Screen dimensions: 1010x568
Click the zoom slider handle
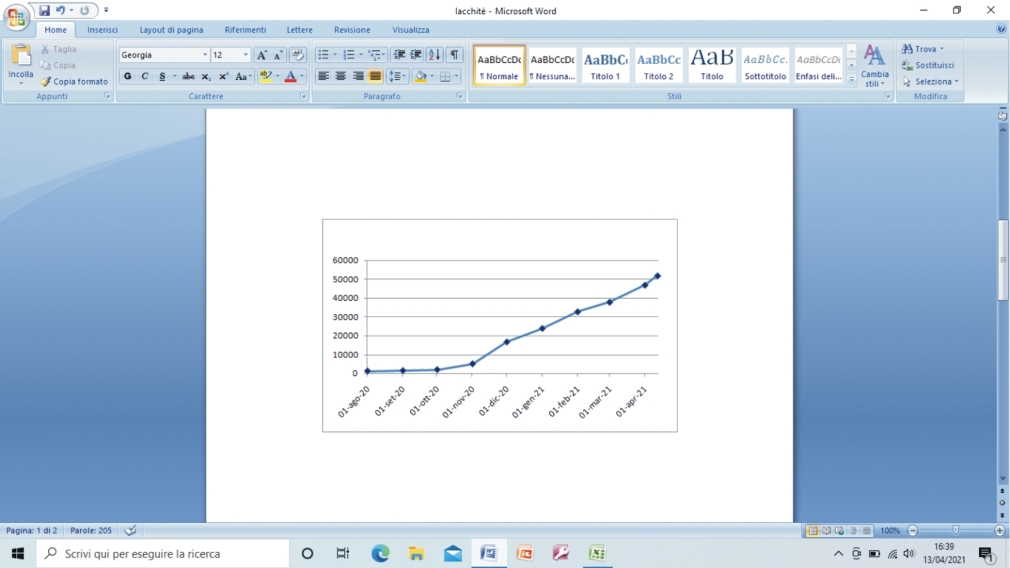point(955,531)
